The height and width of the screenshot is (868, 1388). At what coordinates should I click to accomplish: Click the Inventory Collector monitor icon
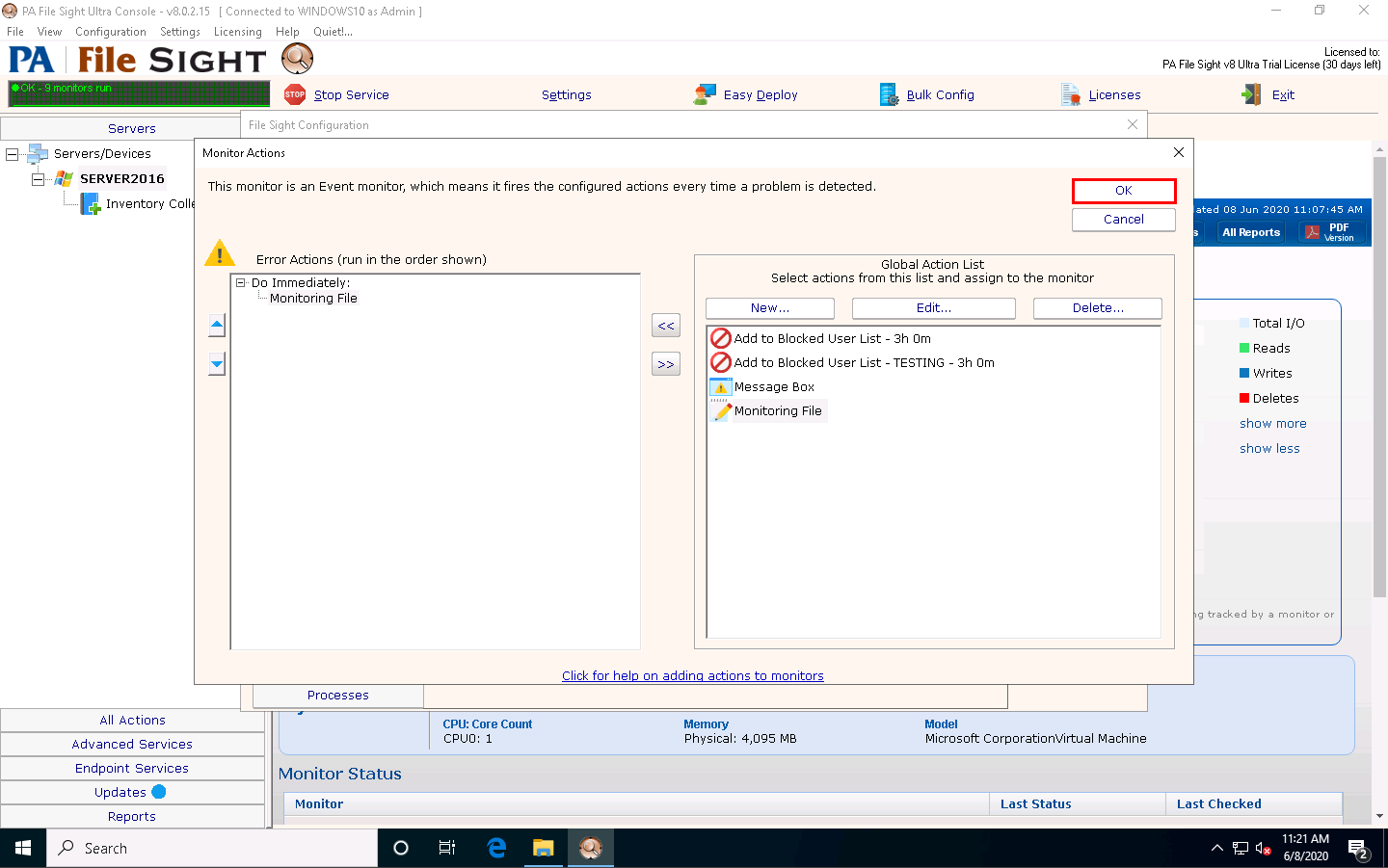pos(91,203)
